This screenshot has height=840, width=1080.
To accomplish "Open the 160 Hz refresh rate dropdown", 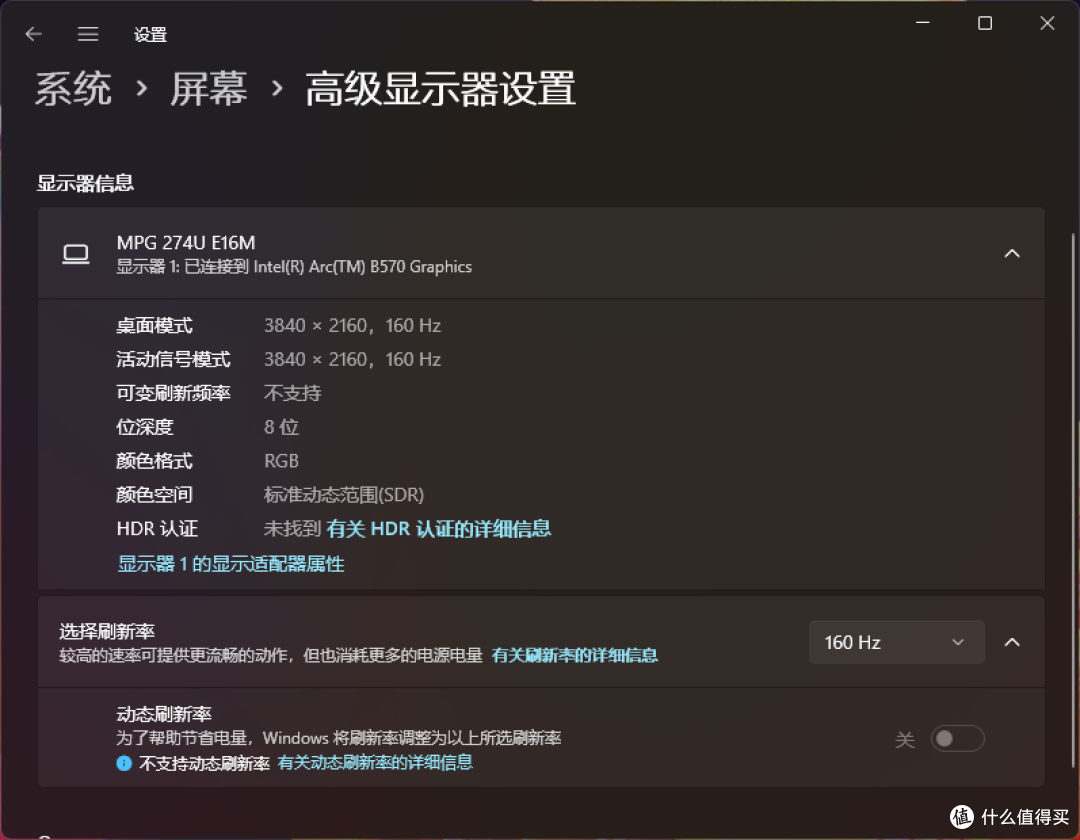I will 896,642.
